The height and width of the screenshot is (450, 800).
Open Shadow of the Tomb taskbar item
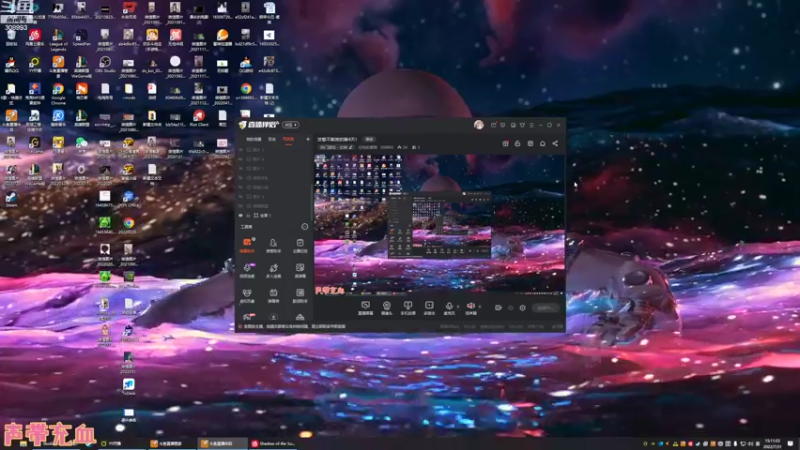coord(273,444)
